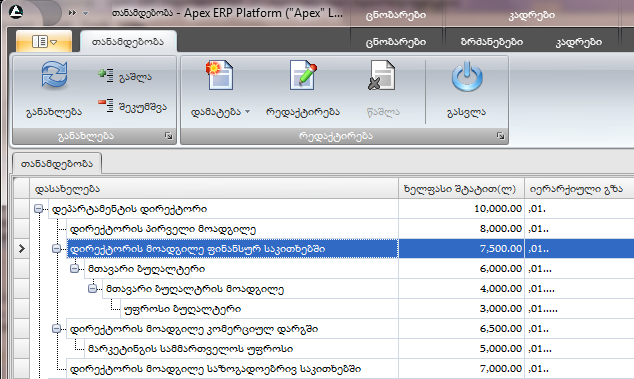Collapse დირექტორის მოადგილე კომერციულ დარგში node
The height and width of the screenshot is (379, 634).
click(57, 329)
